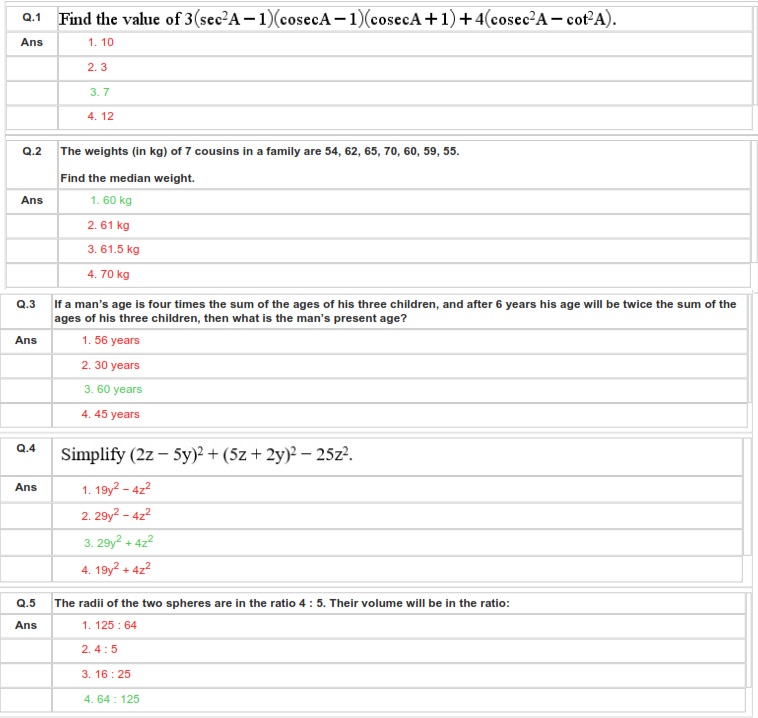Click the median weight question text

[260, 151]
